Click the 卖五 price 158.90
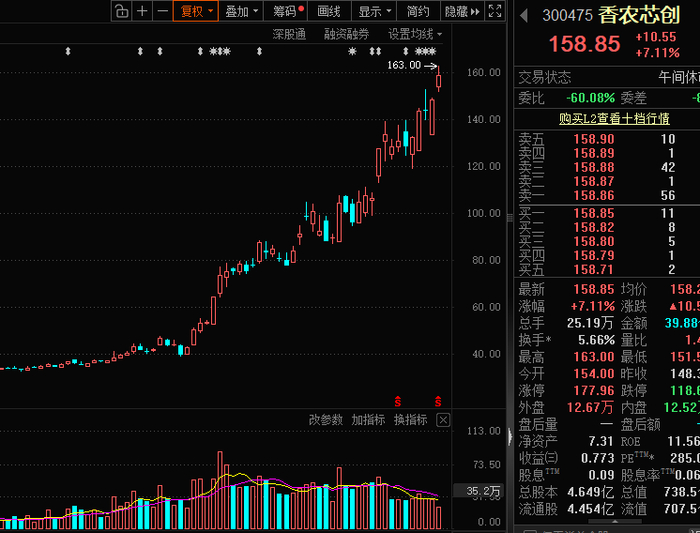Screen dimensions: 700x533 coord(594,139)
